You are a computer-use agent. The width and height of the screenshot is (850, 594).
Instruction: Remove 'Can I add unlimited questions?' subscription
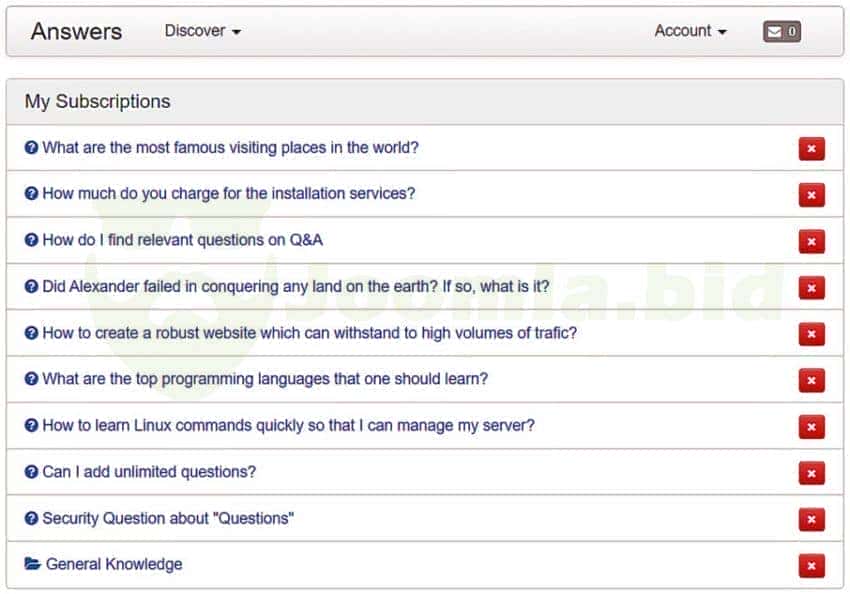[x=811, y=473]
